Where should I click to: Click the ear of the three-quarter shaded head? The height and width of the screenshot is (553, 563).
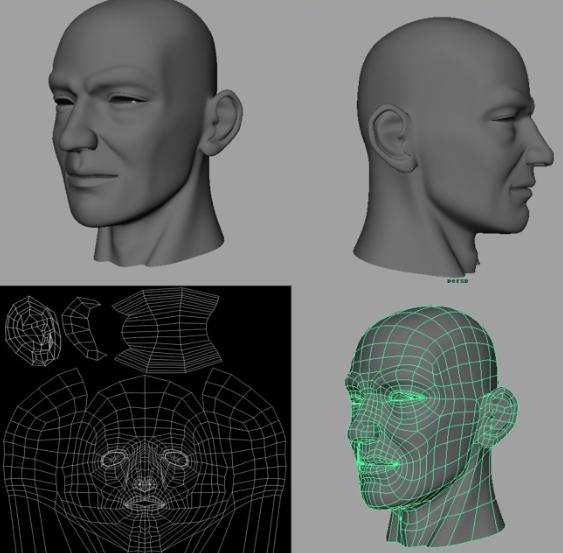coord(221,122)
